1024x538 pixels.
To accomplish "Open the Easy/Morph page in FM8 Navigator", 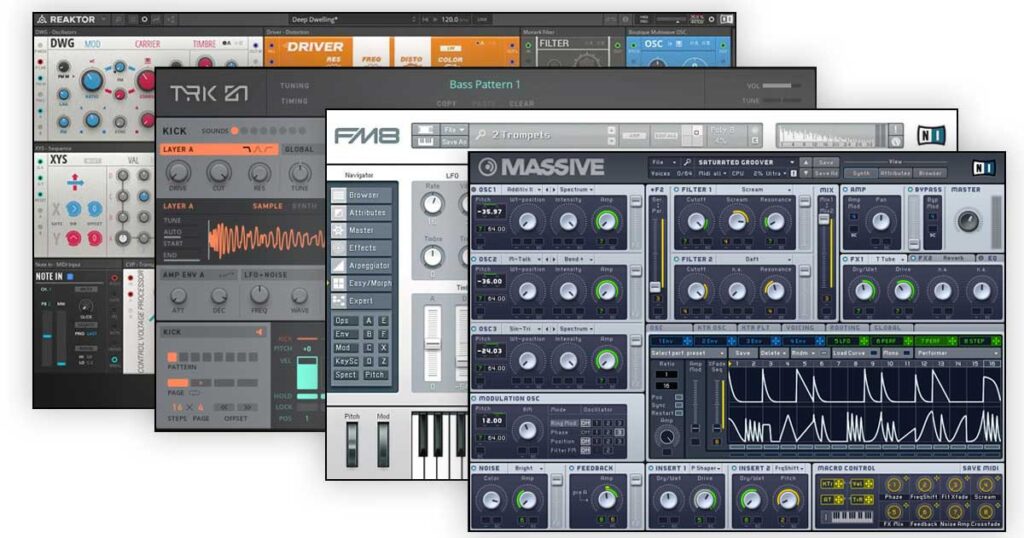I will click(x=361, y=283).
